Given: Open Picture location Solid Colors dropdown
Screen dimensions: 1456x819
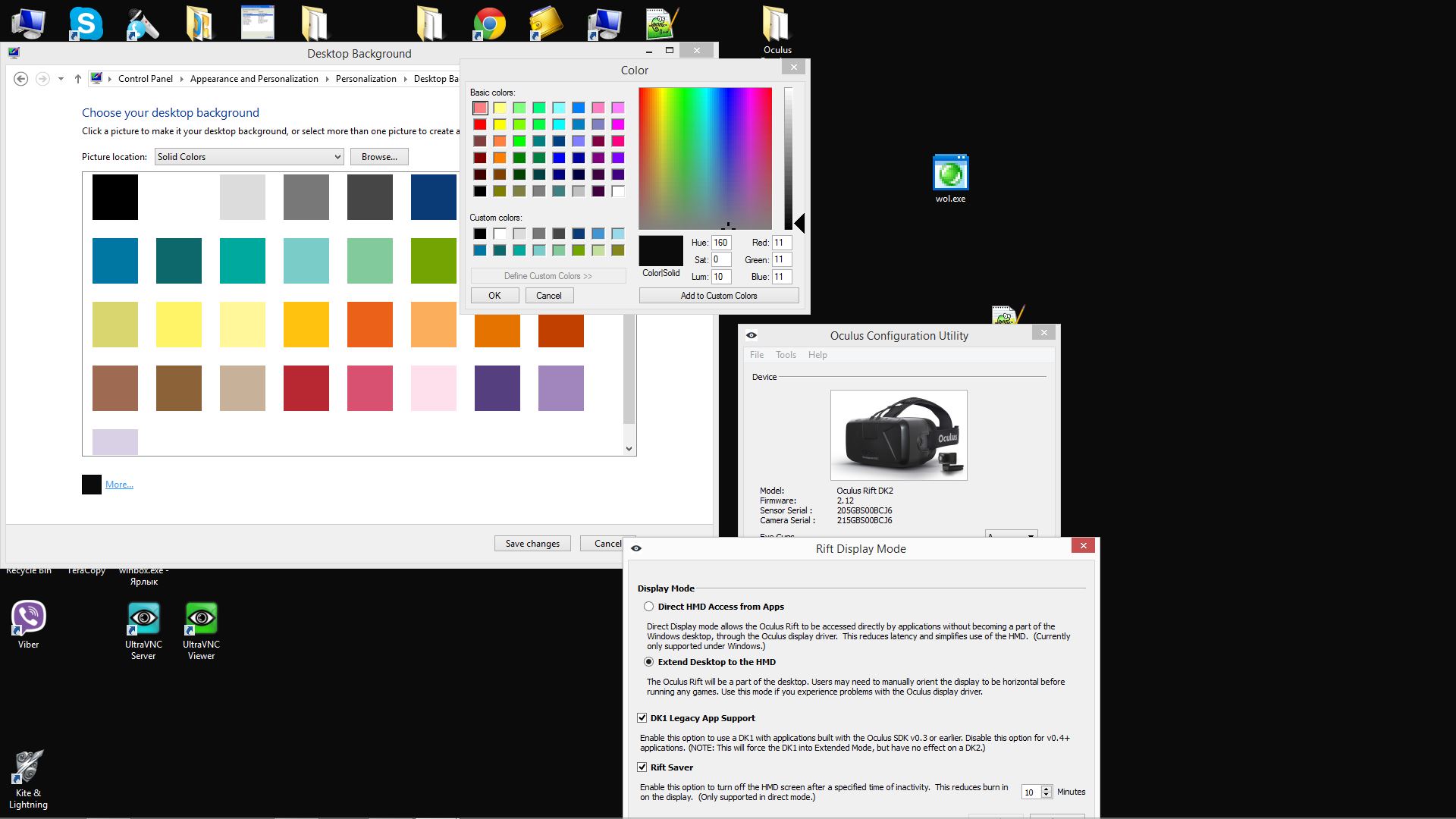Looking at the screenshot, I should click(249, 157).
